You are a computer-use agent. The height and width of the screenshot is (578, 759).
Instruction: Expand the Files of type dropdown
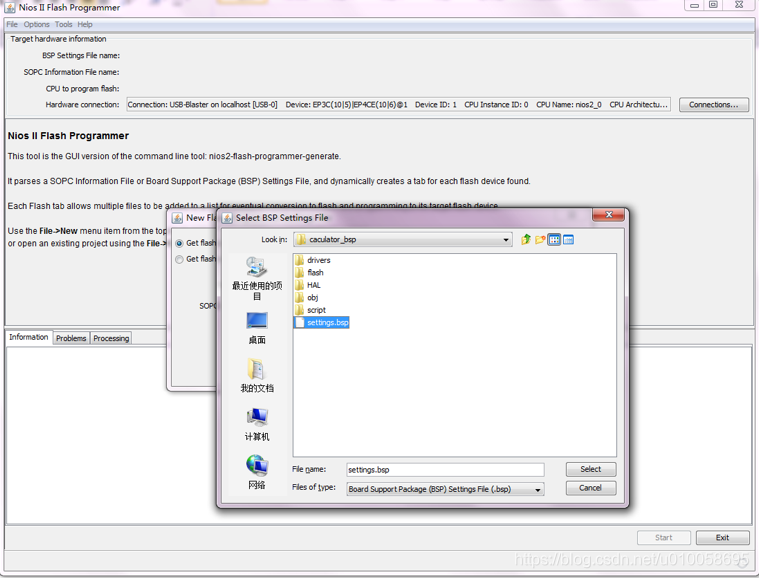pos(538,489)
